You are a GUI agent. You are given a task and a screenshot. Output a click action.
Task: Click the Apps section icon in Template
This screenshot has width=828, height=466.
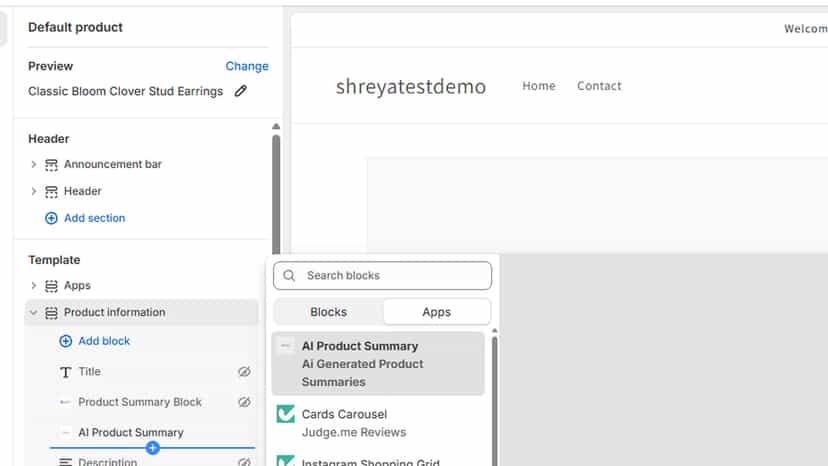click(x=51, y=286)
